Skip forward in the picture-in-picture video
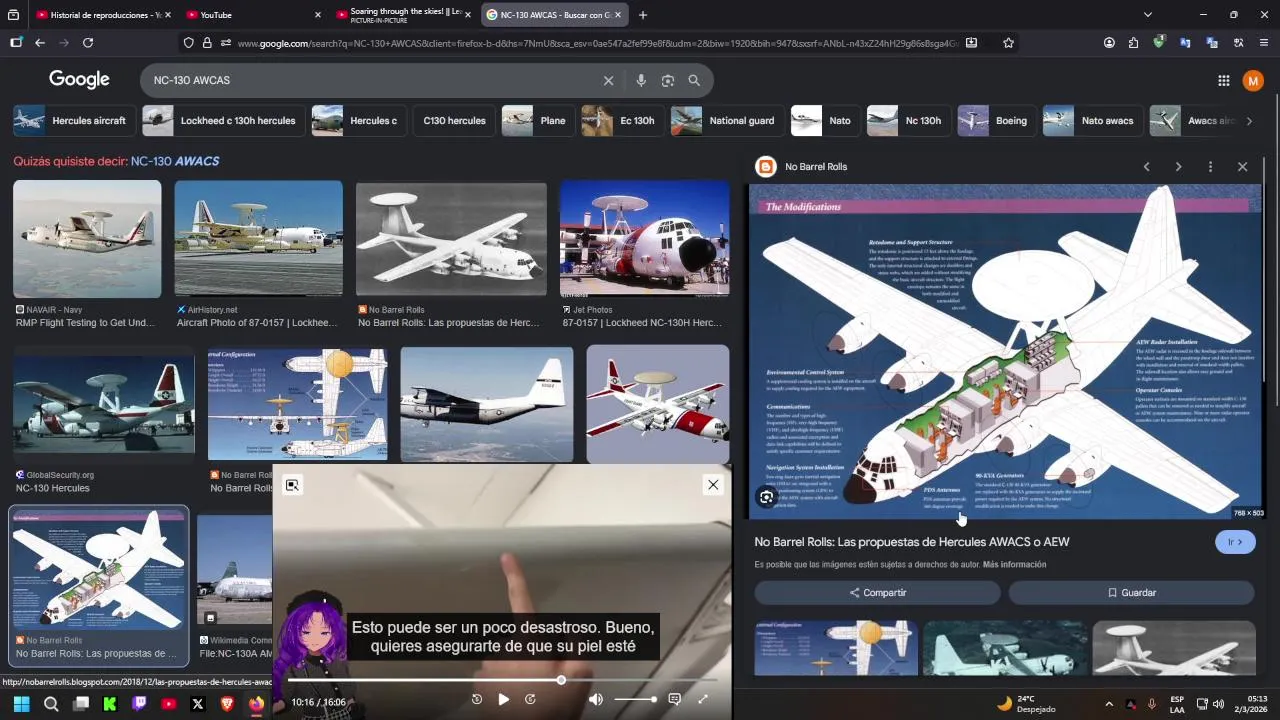 point(530,699)
